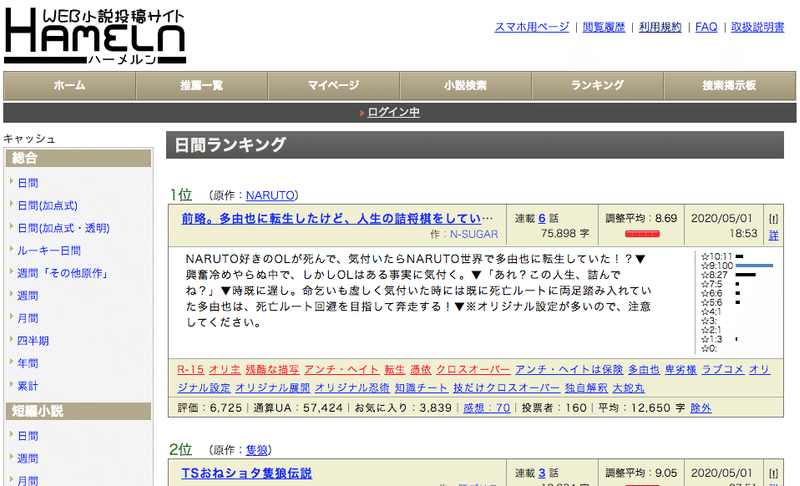Open the ランキング navigation tab
This screenshot has width=800, height=486.
(597, 86)
